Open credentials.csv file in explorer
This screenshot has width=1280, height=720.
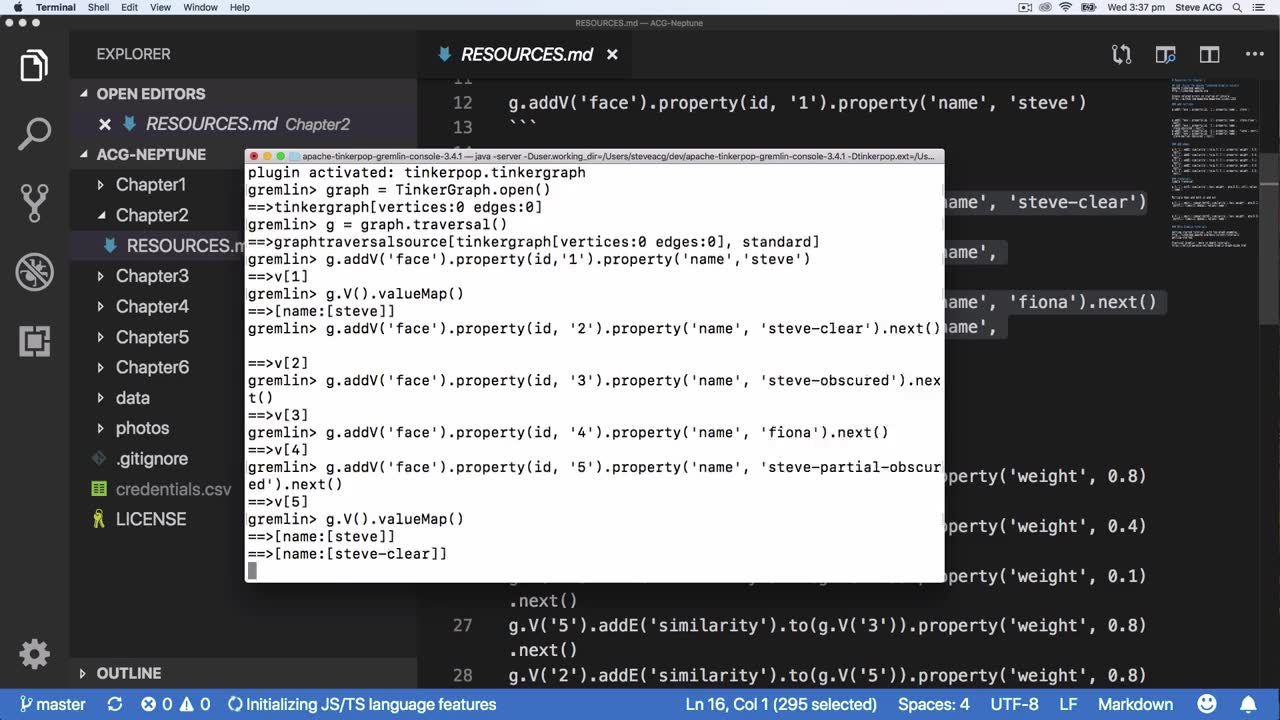tap(173, 489)
